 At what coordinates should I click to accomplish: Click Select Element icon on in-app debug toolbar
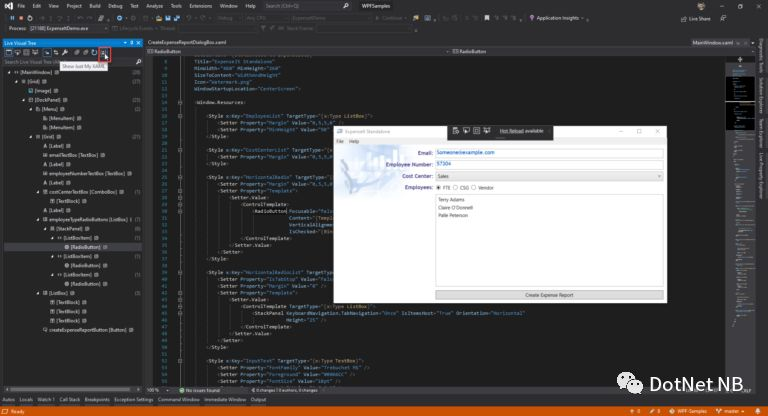pyautogui.click(x=466, y=131)
